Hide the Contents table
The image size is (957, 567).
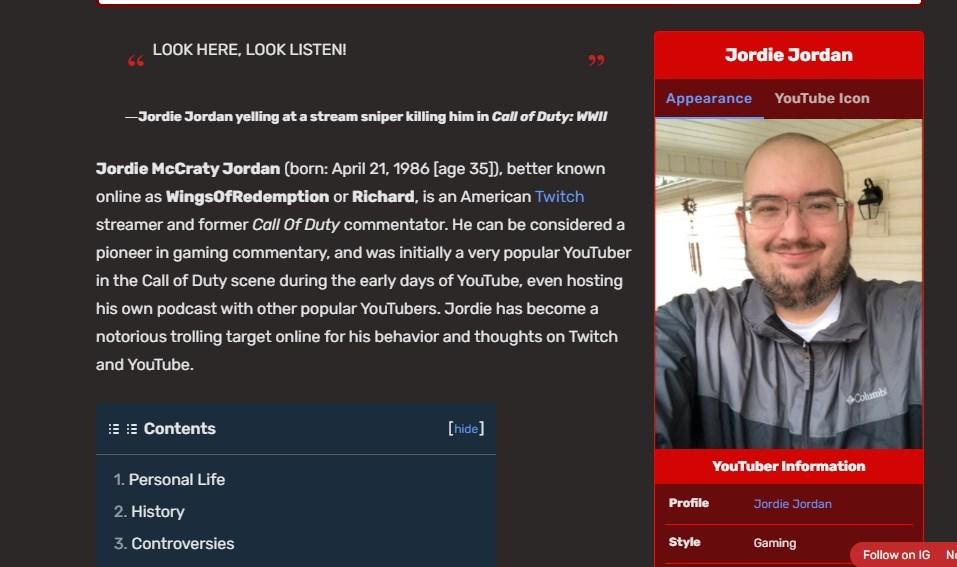point(466,429)
